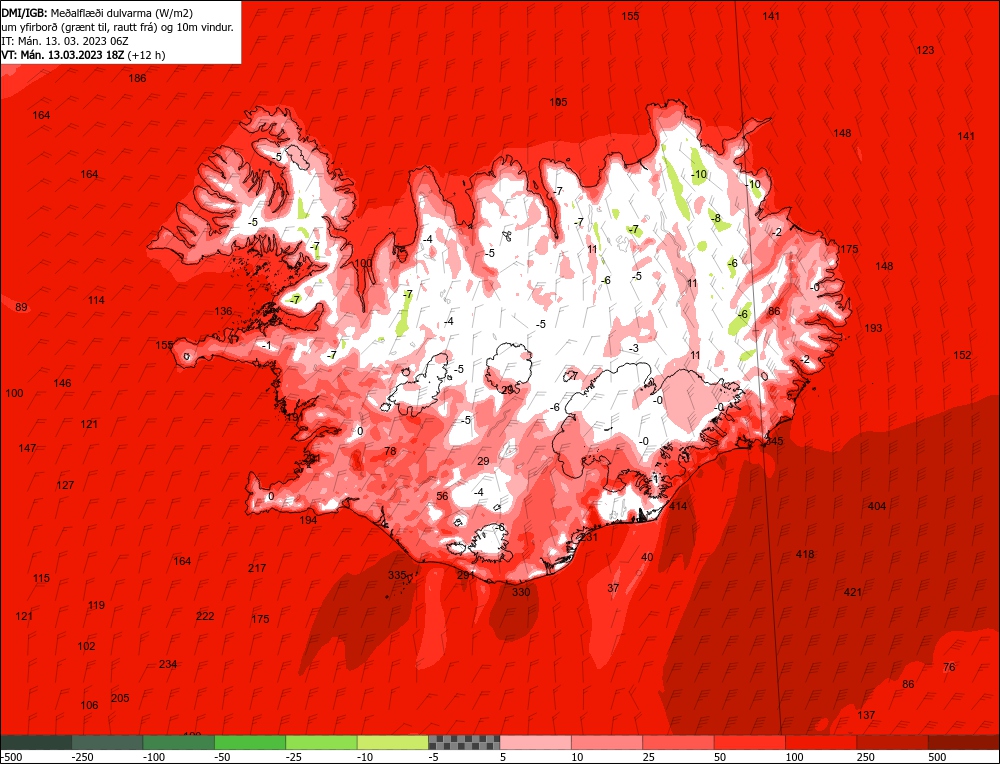
Task: Click the value 335 on the map
Action: tap(397, 575)
